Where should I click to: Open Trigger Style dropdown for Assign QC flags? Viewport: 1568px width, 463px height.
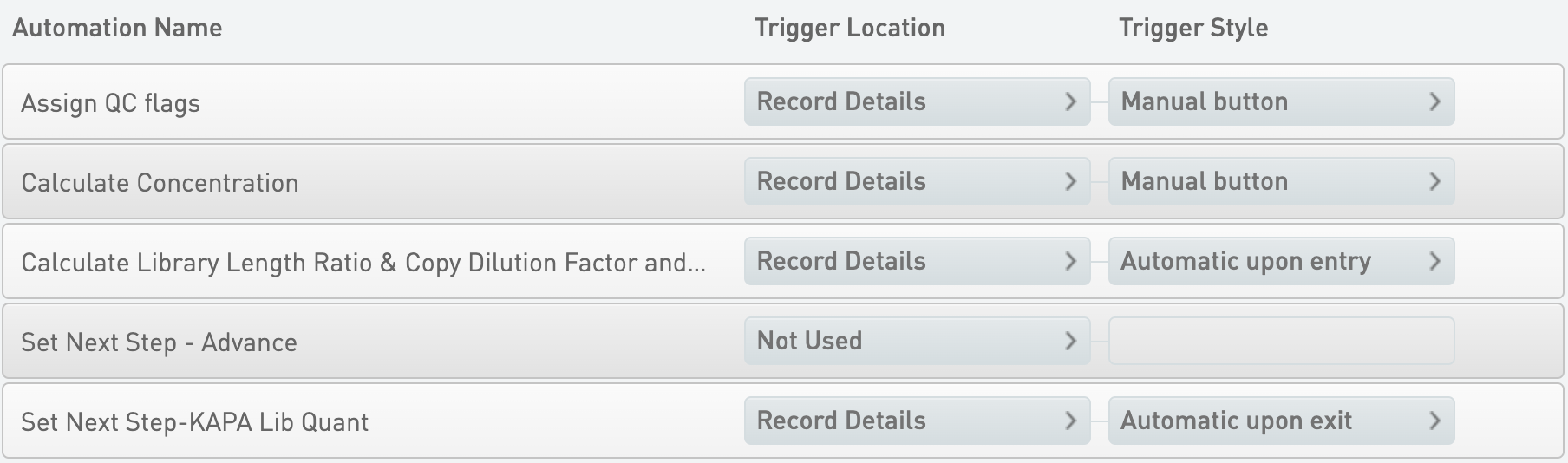(x=1280, y=101)
